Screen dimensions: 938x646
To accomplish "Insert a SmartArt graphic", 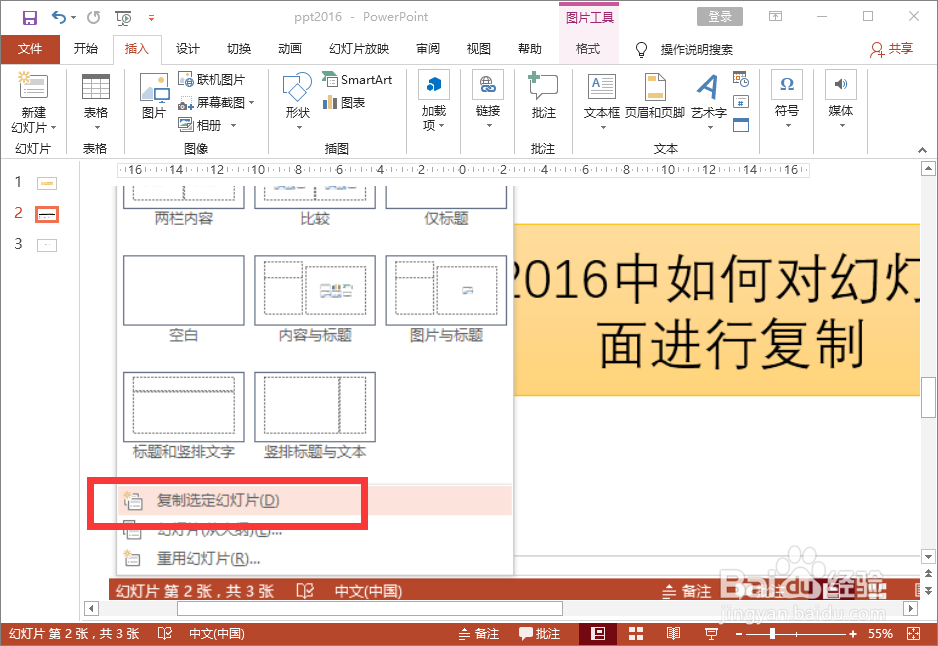I will tap(357, 79).
